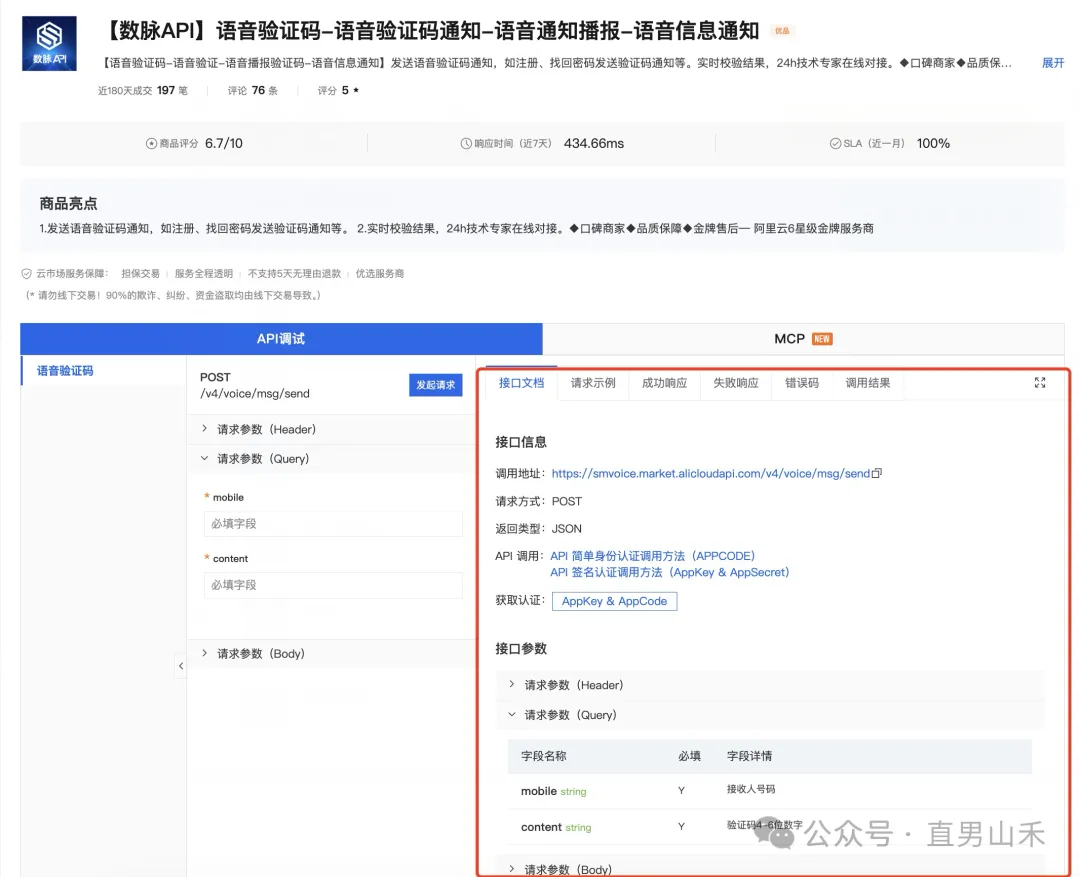This screenshot has width=1080, height=877.
Task: Expand 请求参数 (Body) under 接口参数
Action: (x=769, y=869)
